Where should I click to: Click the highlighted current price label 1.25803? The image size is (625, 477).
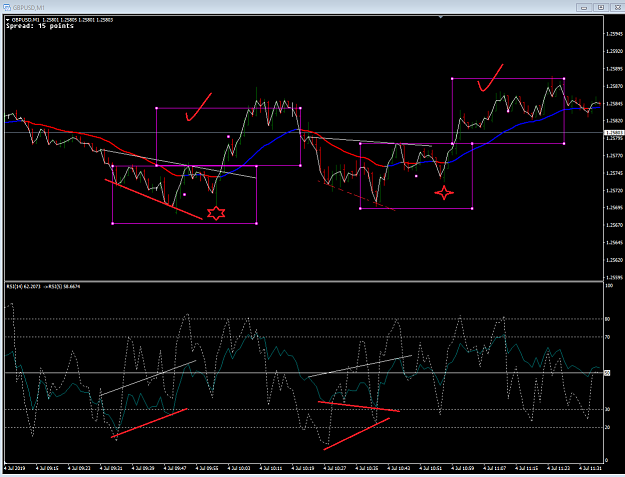(x=613, y=133)
